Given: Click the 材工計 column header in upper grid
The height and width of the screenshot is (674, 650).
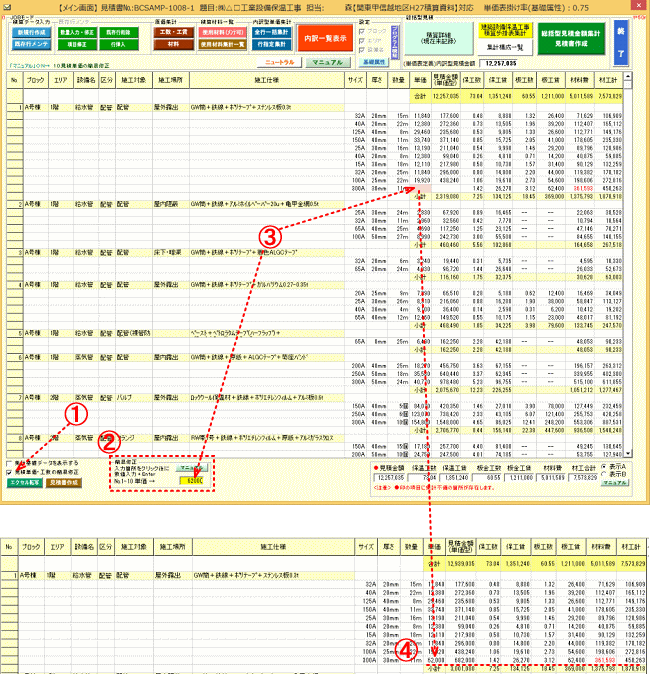Looking at the screenshot, I should [x=608, y=80].
